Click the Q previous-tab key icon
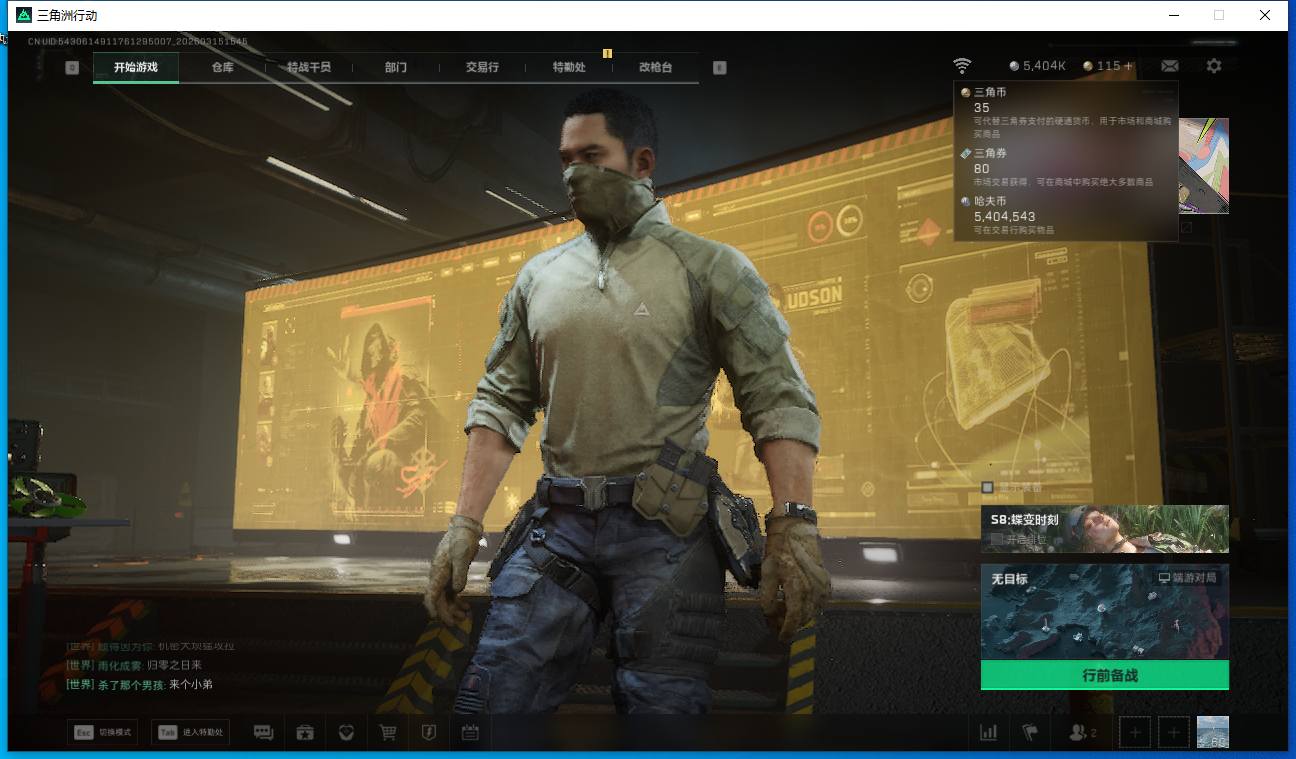Image resolution: width=1296 pixels, height=759 pixels. click(x=72, y=67)
